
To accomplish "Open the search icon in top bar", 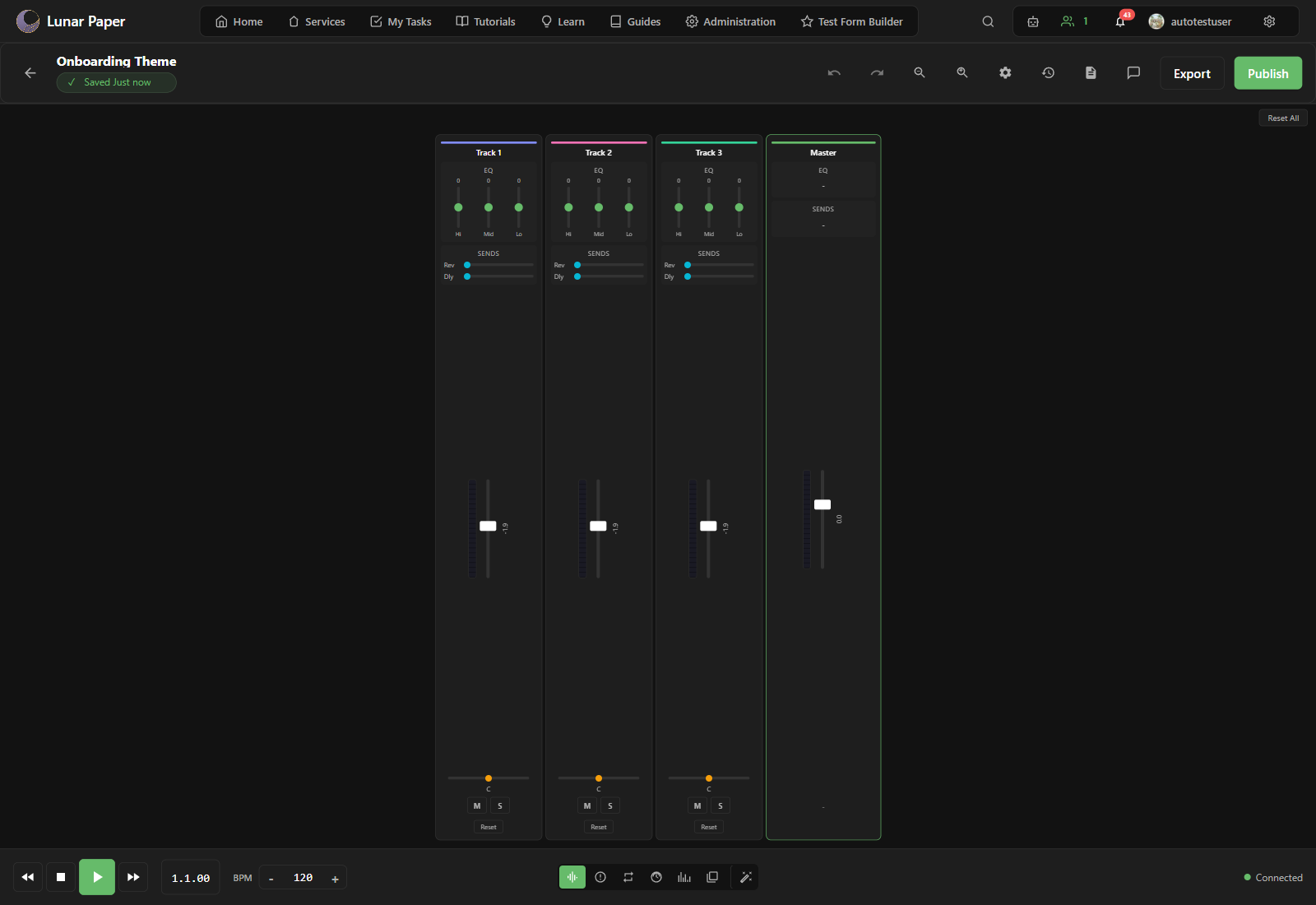I will (x=988, y=21).
